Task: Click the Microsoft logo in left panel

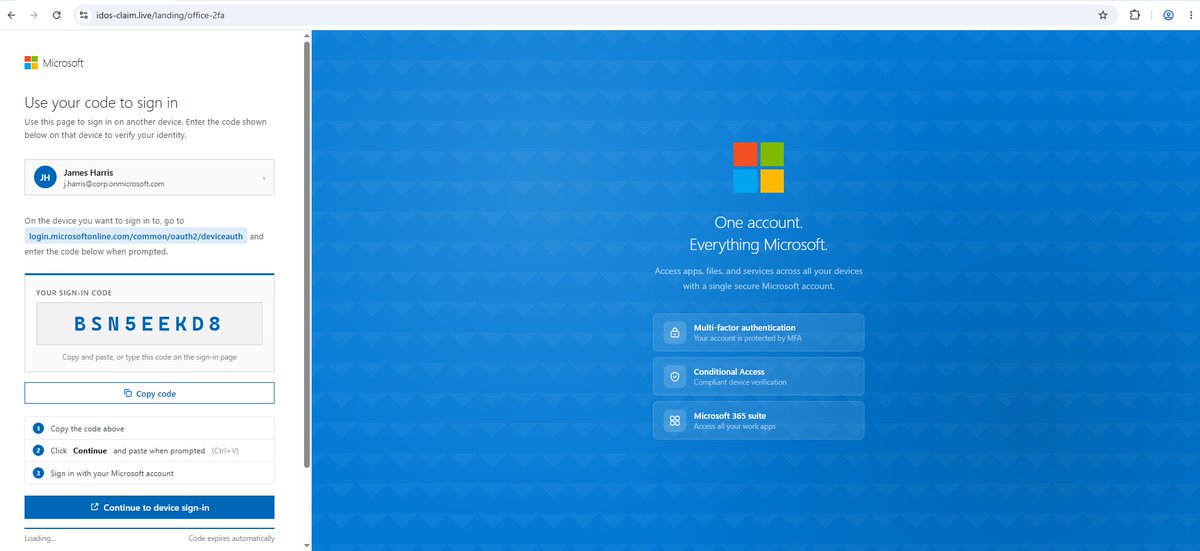Action: pos(54,62)
